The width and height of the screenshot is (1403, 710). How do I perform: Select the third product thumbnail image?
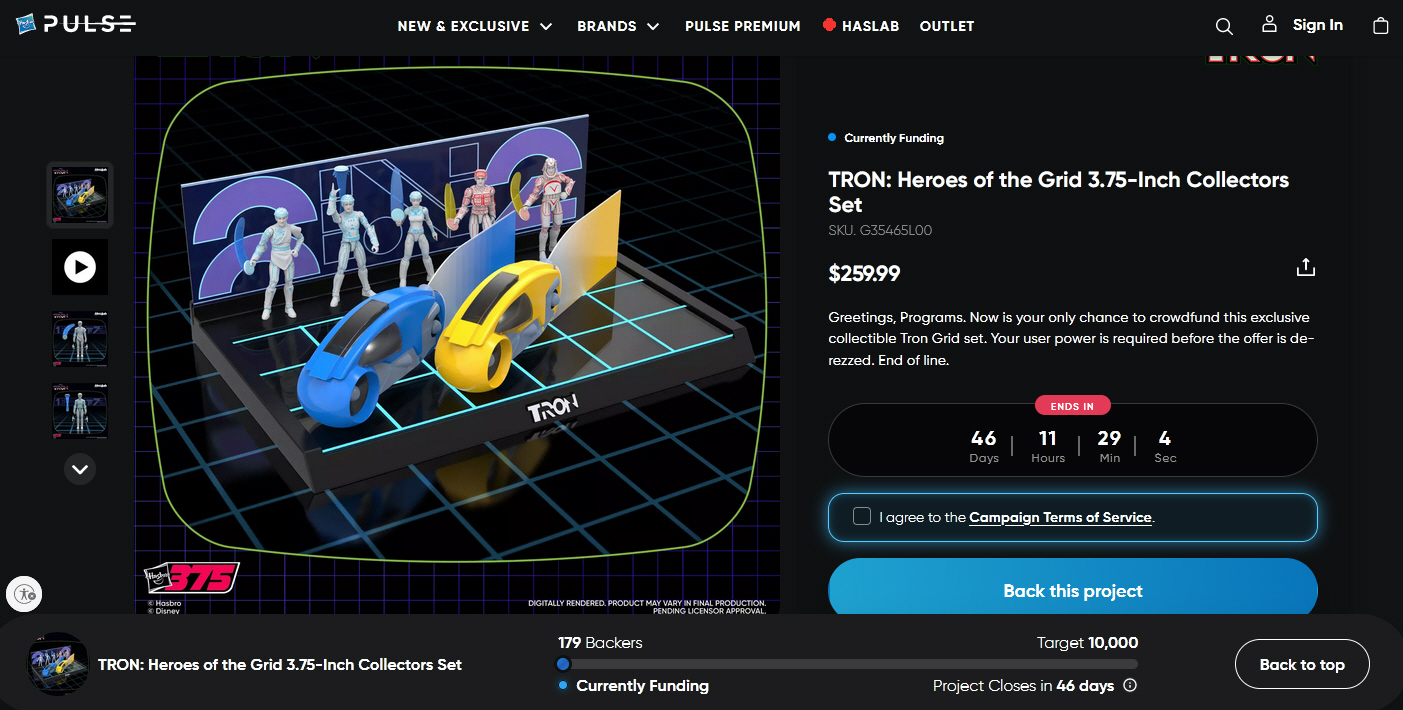coord(80,339)
